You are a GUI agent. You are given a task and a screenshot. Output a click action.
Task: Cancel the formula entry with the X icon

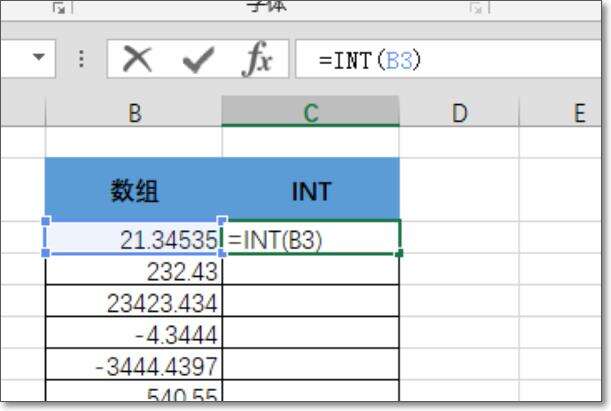(137, 59)
